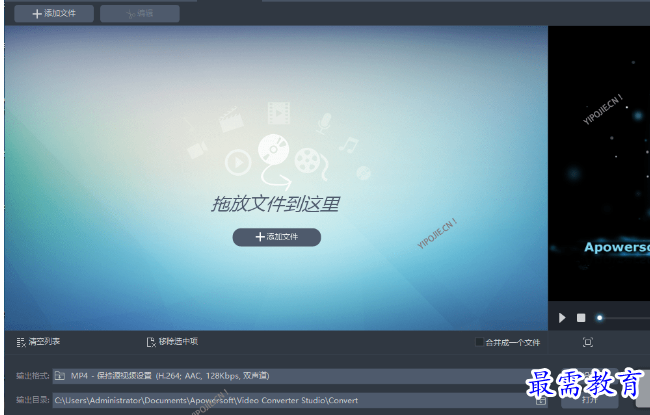Click the top toolbar 添加文件 button
The height and width of the screenshot is (415, 650).
coord(54,14)
